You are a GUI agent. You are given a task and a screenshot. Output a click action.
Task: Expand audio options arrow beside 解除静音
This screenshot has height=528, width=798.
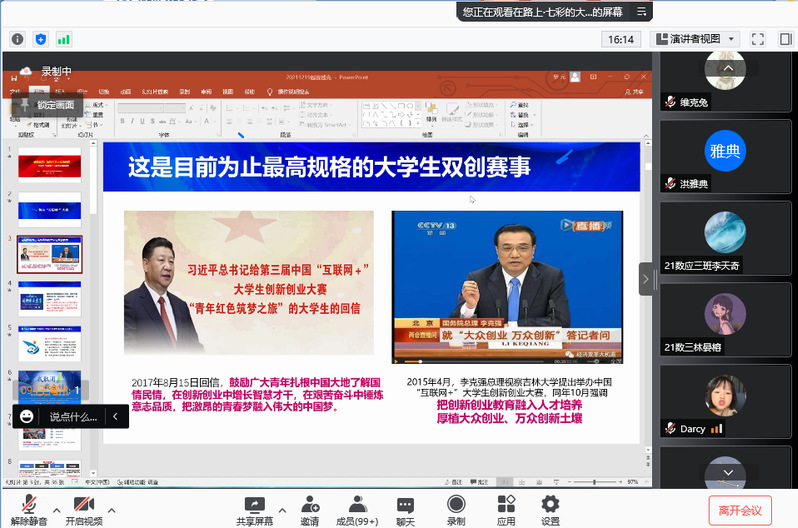56,510
